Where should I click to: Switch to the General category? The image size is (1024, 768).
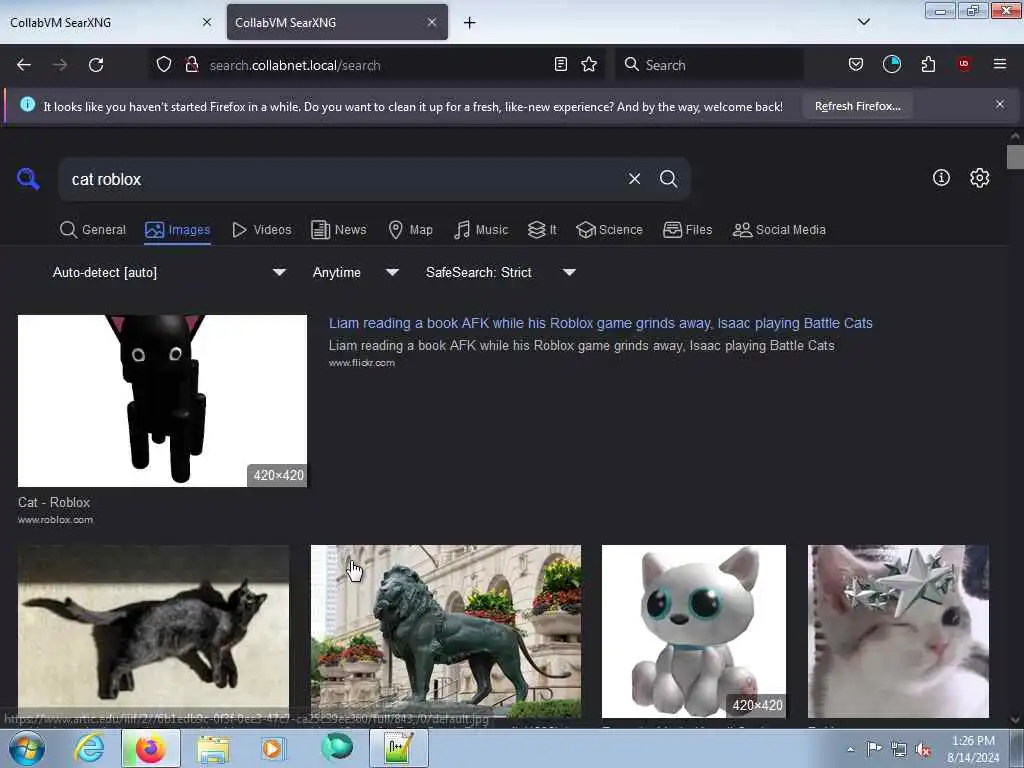pos(93,230)
